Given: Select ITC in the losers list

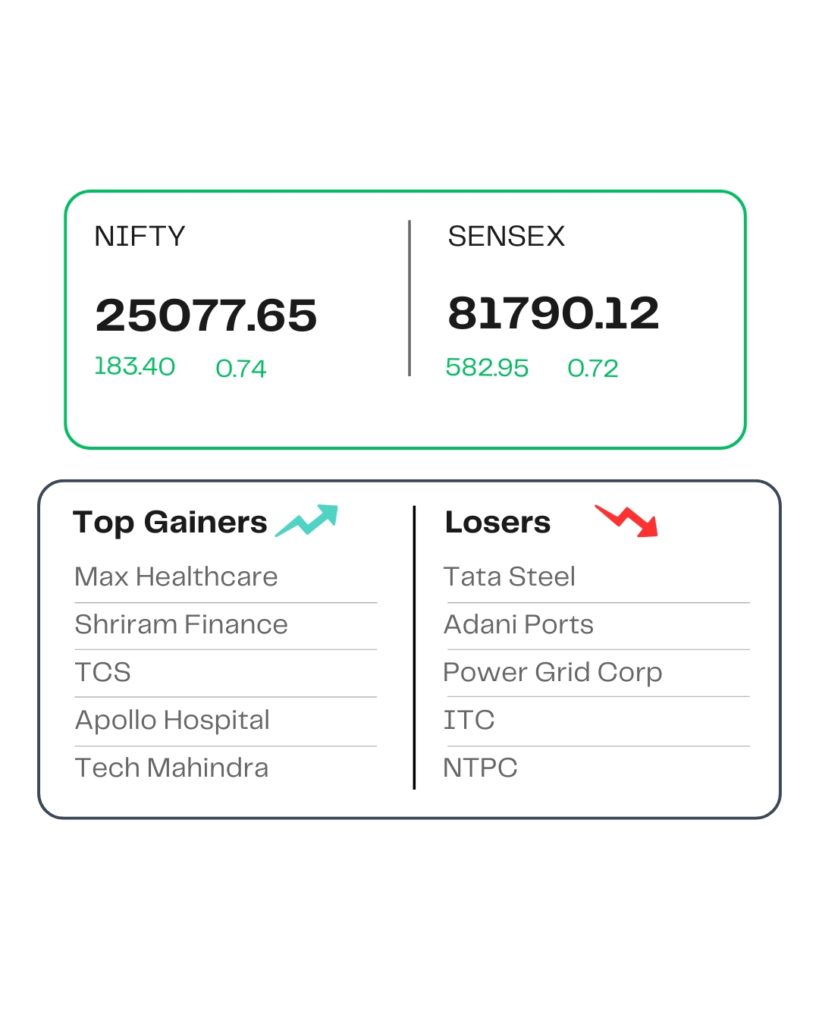Looking at the screenshot, I should click(x=469, y=720).
